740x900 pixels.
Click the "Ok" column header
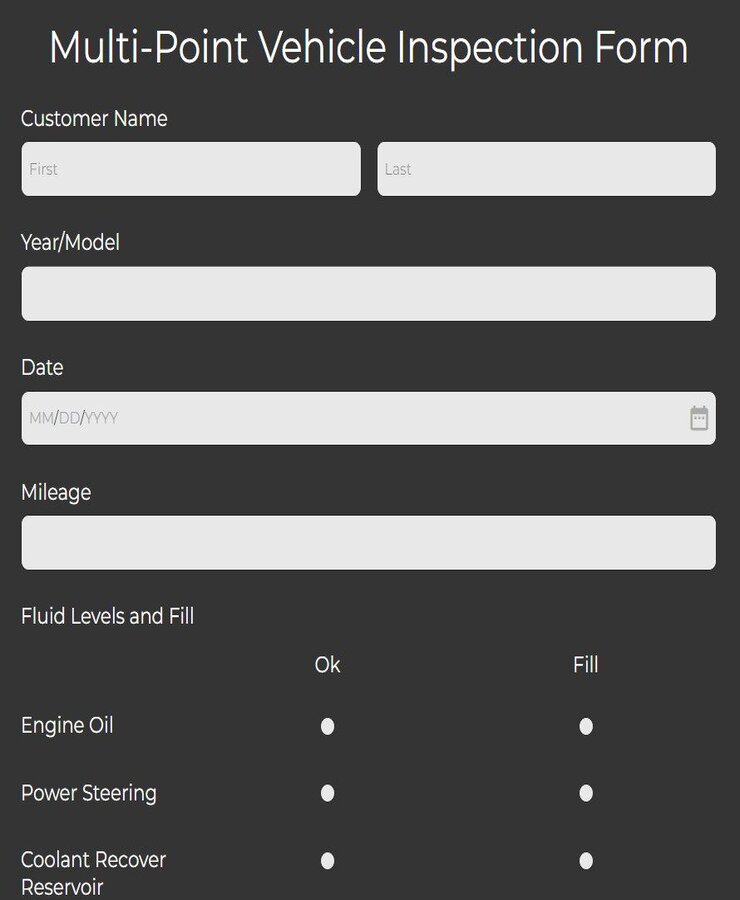[x=327, y=664]
